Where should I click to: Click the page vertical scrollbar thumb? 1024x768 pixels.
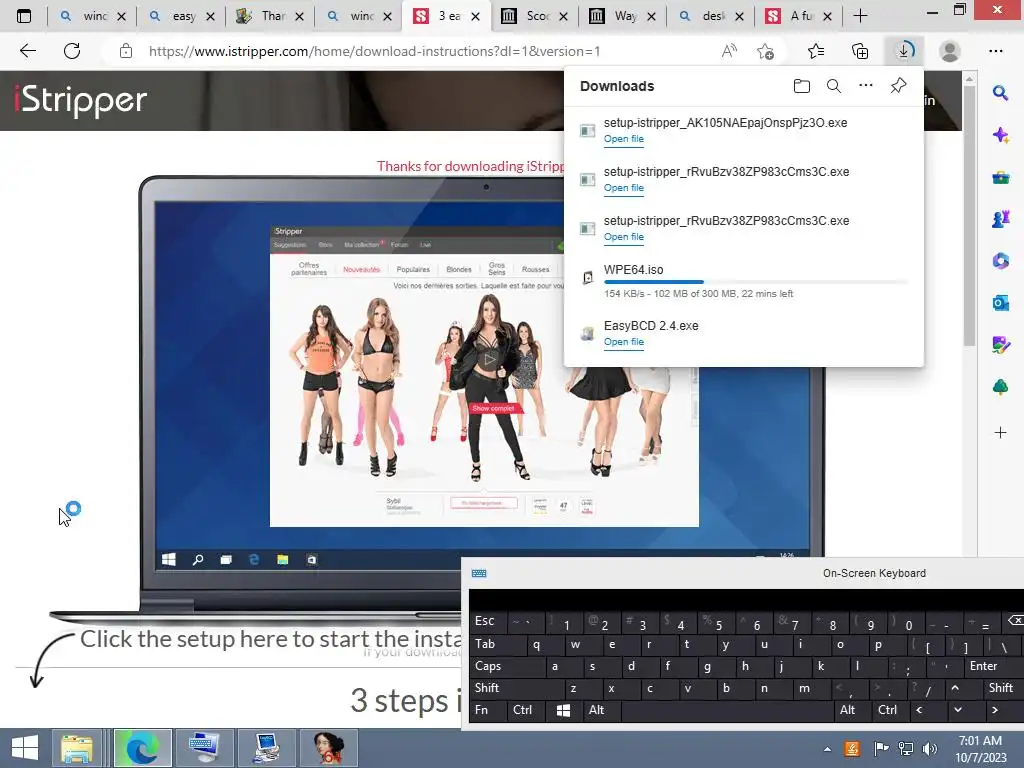[x=969, y=216]
